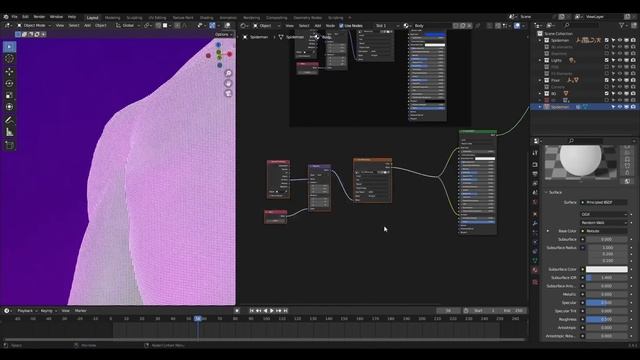Viewport: 640px width, 360px height.
Task: Open viewport Options dropdown
Action: coord(223,34)
